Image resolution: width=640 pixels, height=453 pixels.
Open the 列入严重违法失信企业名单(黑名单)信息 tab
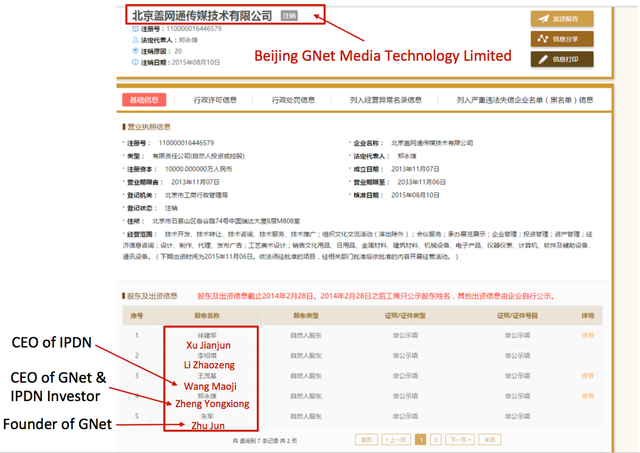(x=525, y=100)
